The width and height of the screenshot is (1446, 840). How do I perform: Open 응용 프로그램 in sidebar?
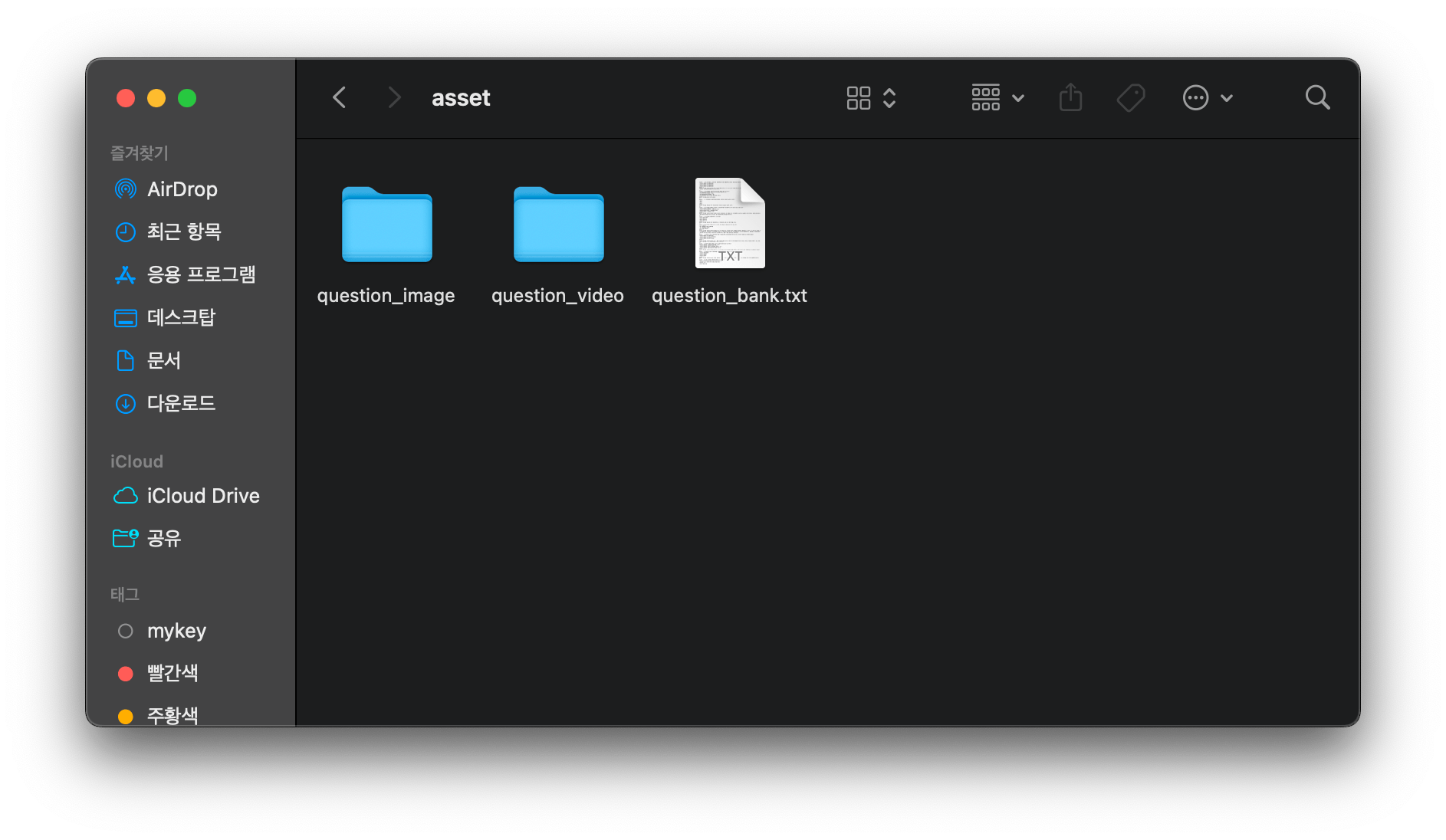(201, 274)
